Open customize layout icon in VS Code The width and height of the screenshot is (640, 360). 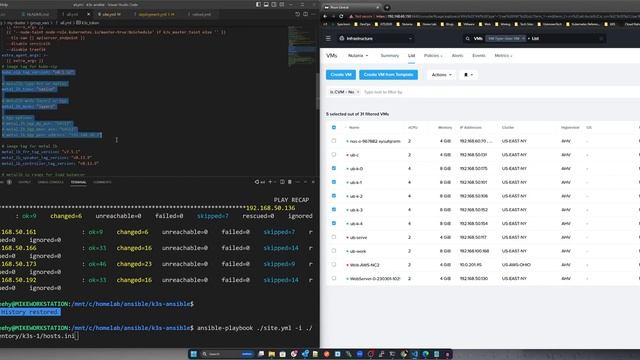point(281,4)
